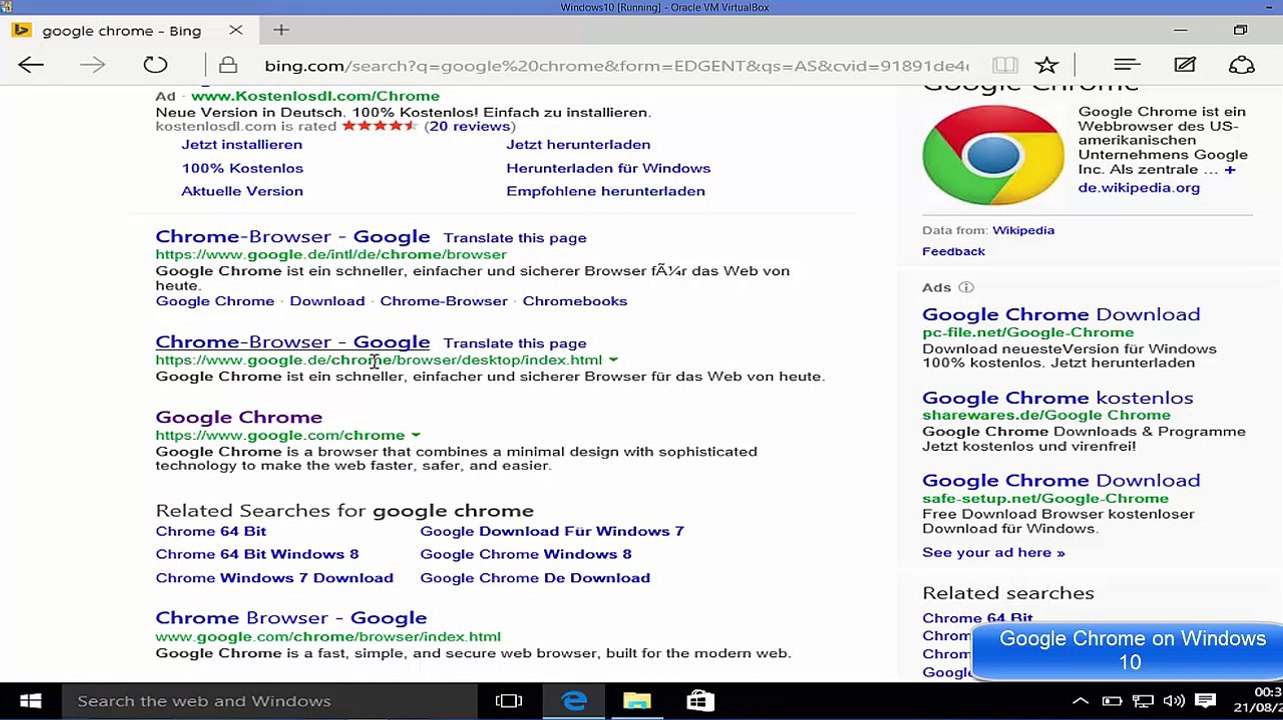Click the lock icon in address bar
The image size is (1283, 720).
coord(228,65)
